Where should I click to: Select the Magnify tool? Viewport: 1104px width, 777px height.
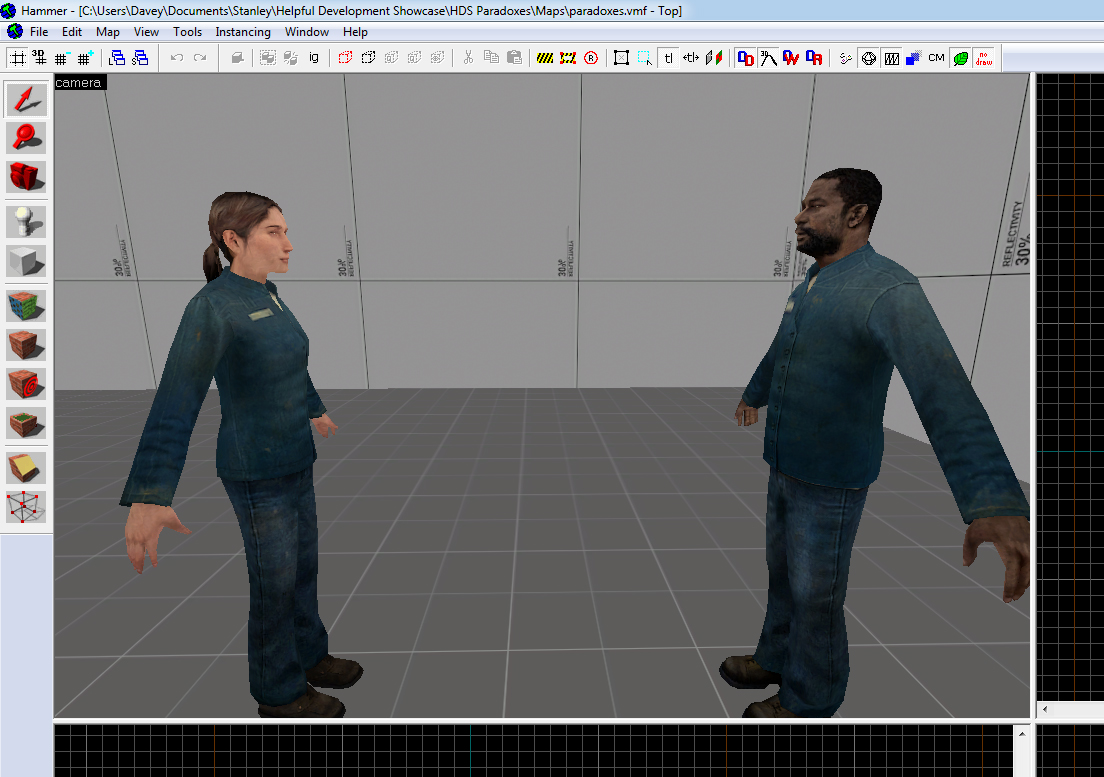[26, 138]
